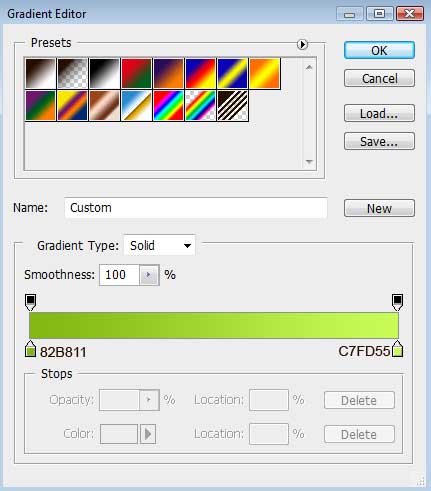This screenshot has height=491, width=431.
Task: Open the Smoothness slider popup arrow
Action: pos(149,275)
